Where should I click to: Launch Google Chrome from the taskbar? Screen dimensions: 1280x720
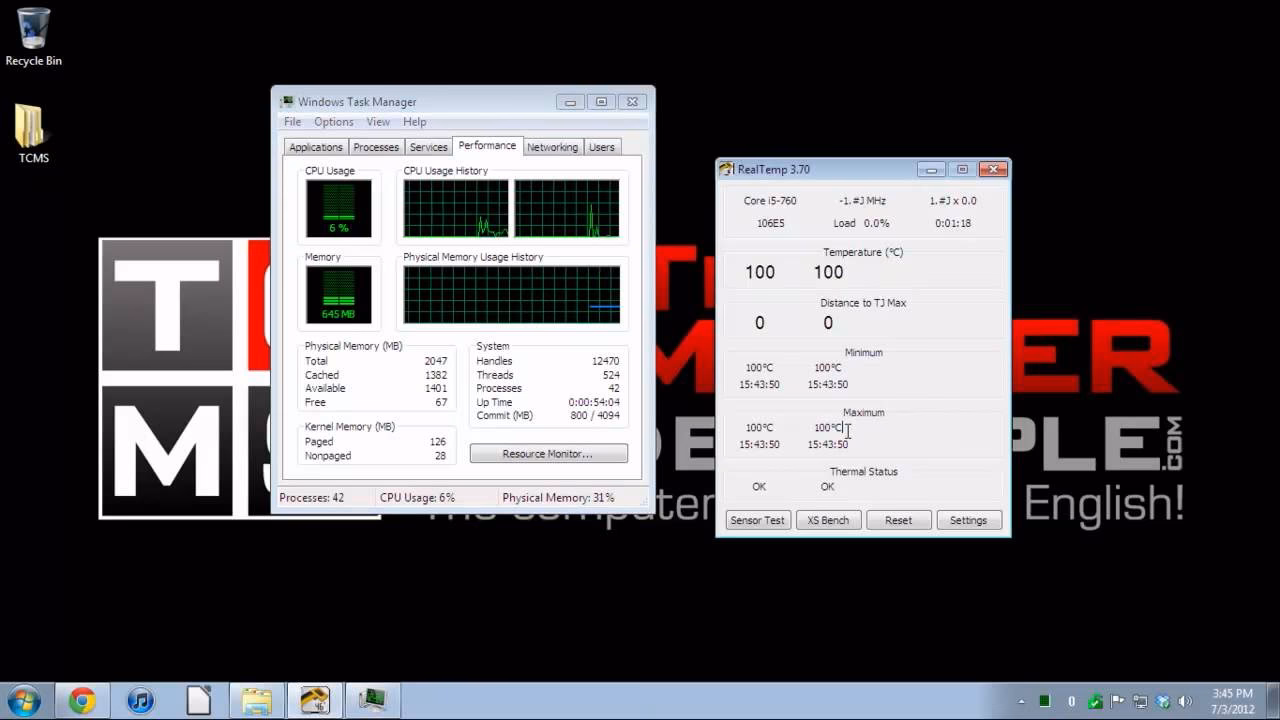(82, 700)
